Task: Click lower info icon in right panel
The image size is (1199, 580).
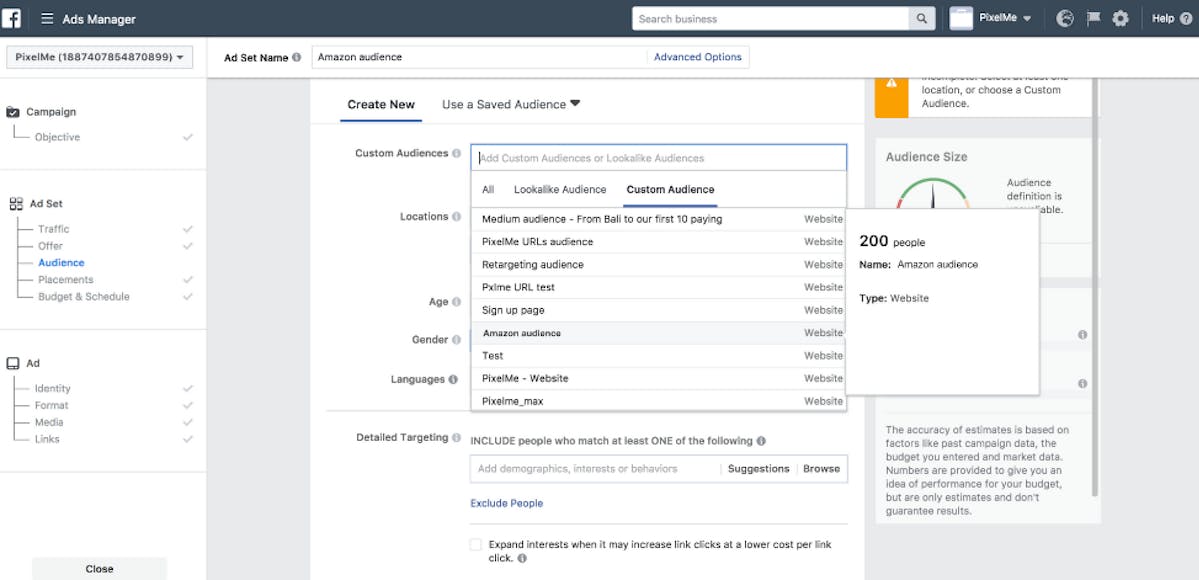Action: point(1083,384)
